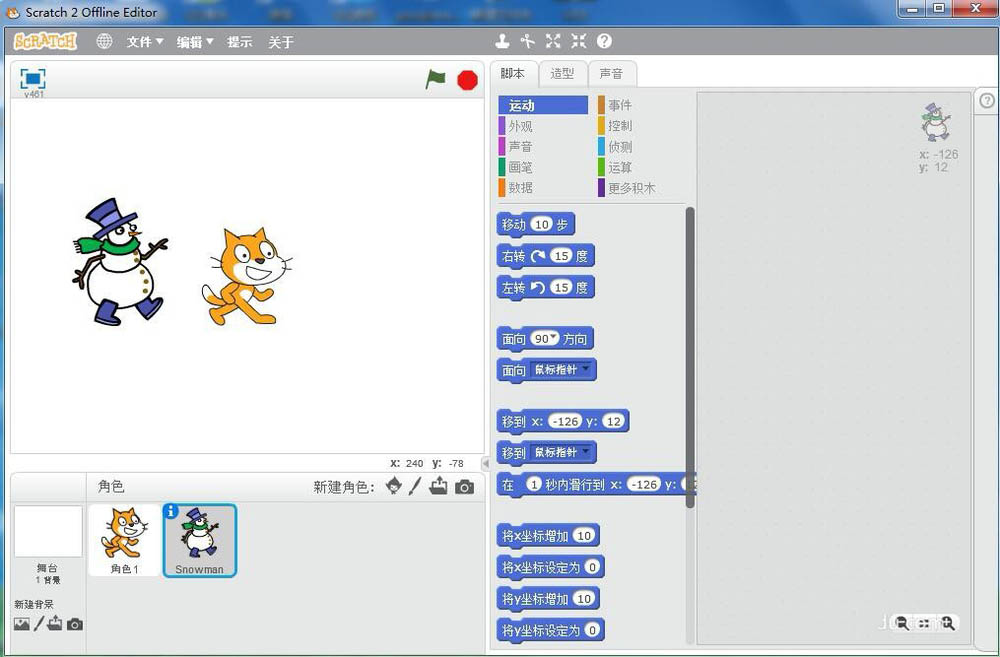Screen dimensions: 1000x657
Task: Create new sprite from camera
Action: tap(464, 487)
